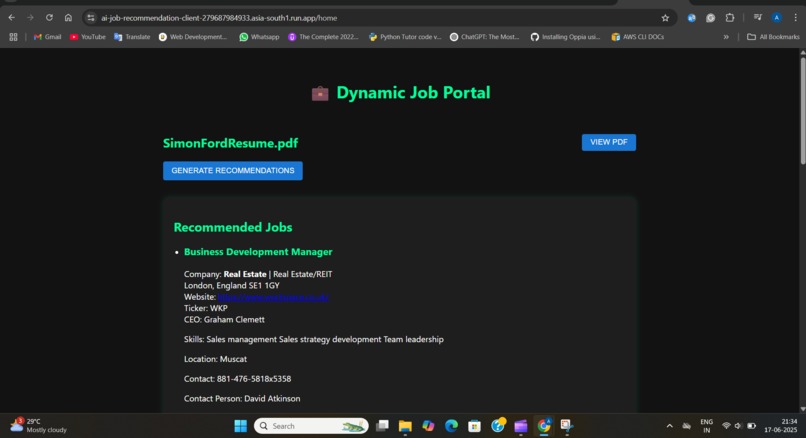Click the 'CEO: Graham Clemett' line
Image resolution: width=806 pixels, height=438 pixels.
[224, 319]
